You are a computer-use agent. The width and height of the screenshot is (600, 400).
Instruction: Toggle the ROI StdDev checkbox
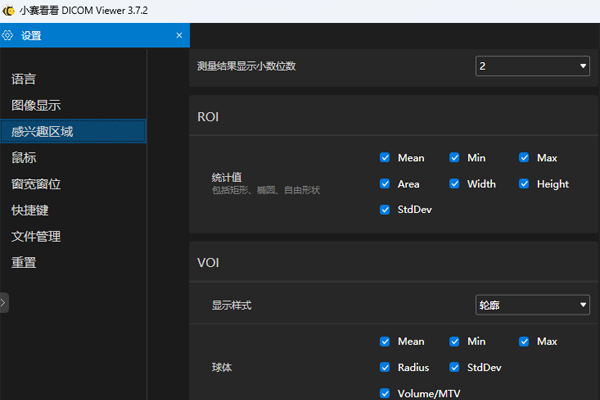(x=385, y=210)
